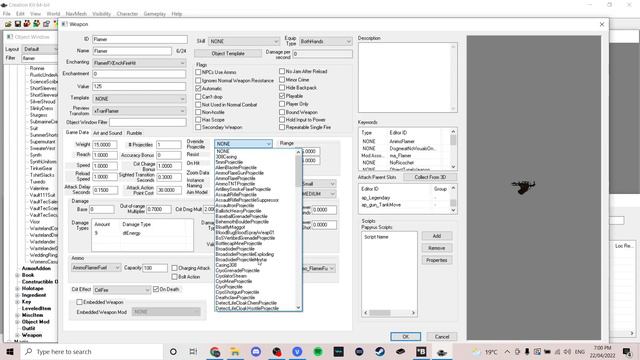Open the NavMesh menu

pyautogui.click(x=76, y=13)
